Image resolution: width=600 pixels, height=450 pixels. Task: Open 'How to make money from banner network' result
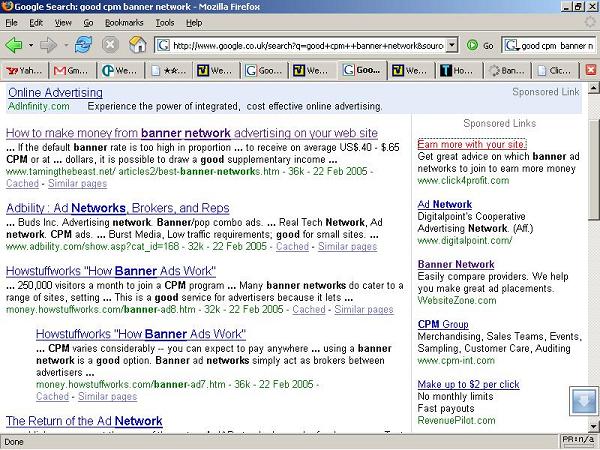(x=192, y=133)
